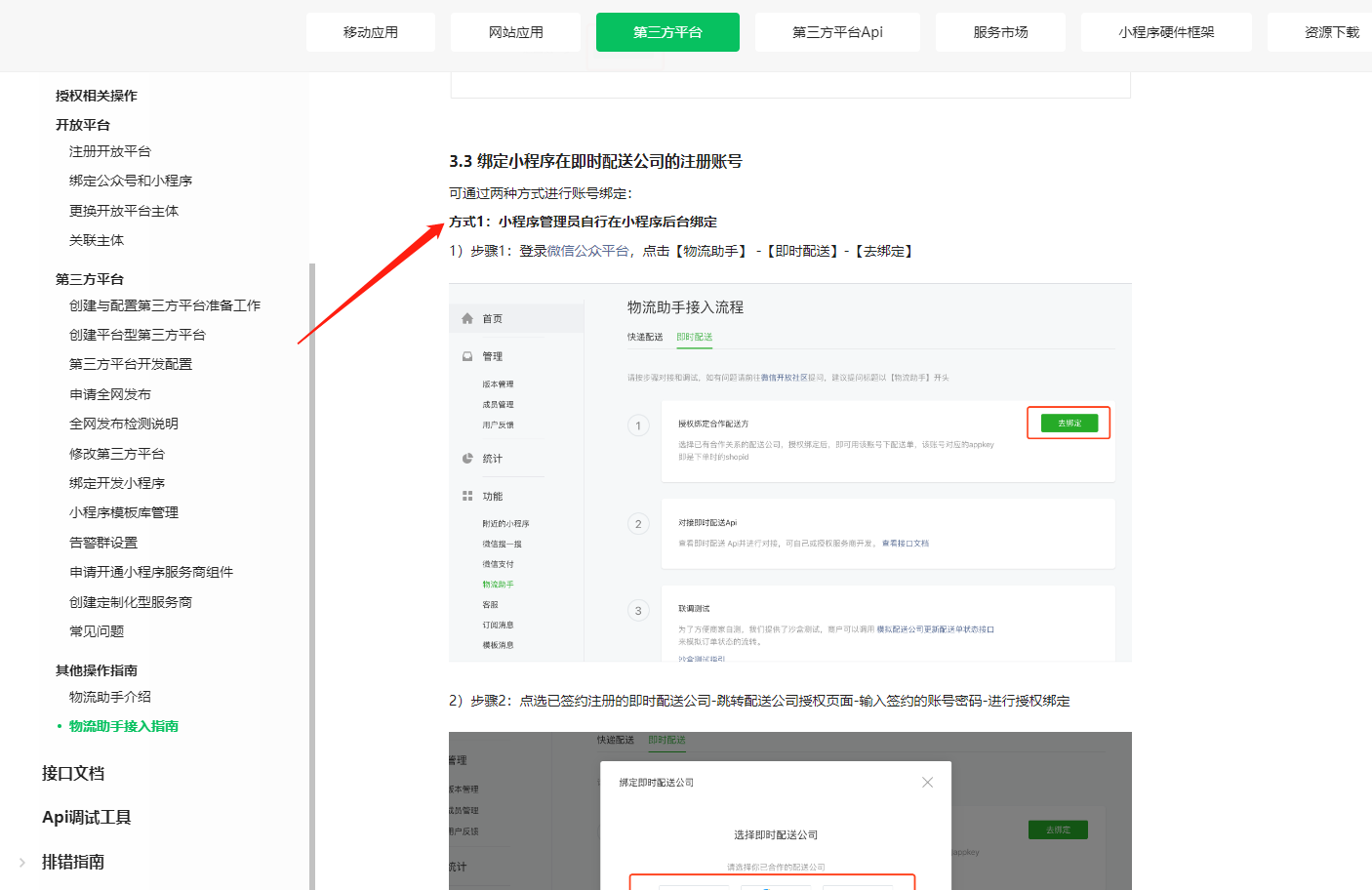Follow the 微信公众平台 hyperlink
The width and height of the screenshot is (1372, 890).
point(587,251)
